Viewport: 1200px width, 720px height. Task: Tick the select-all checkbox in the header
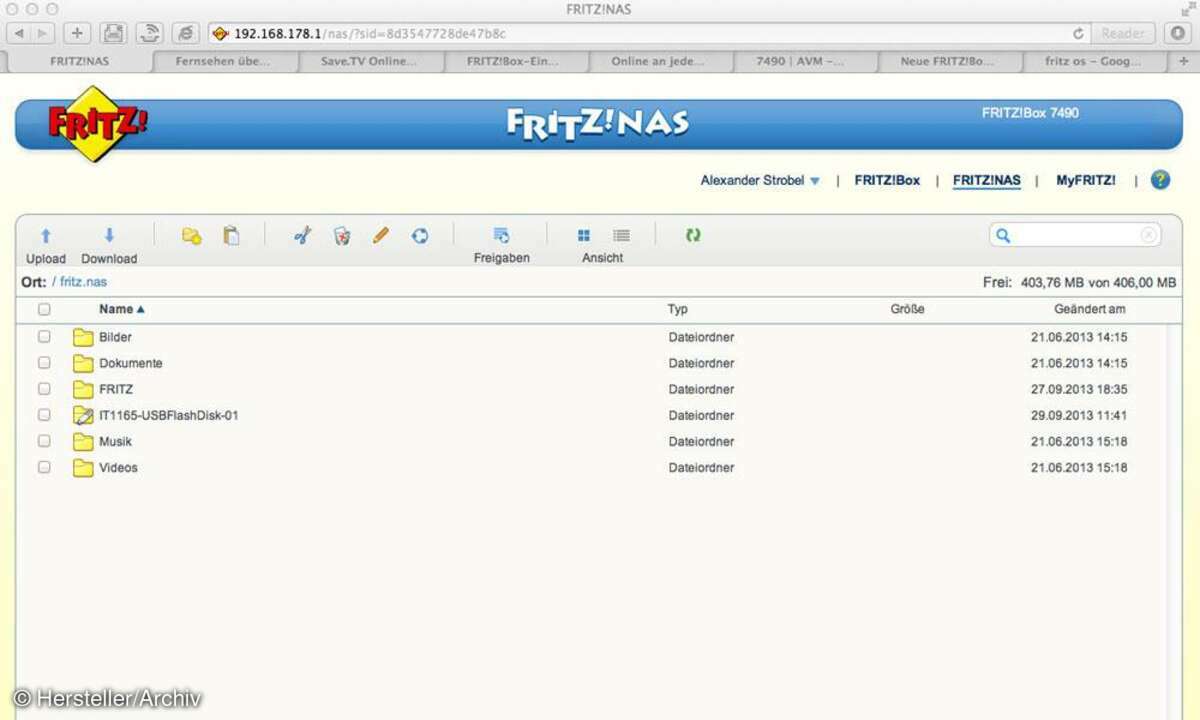tap(44, 310)
